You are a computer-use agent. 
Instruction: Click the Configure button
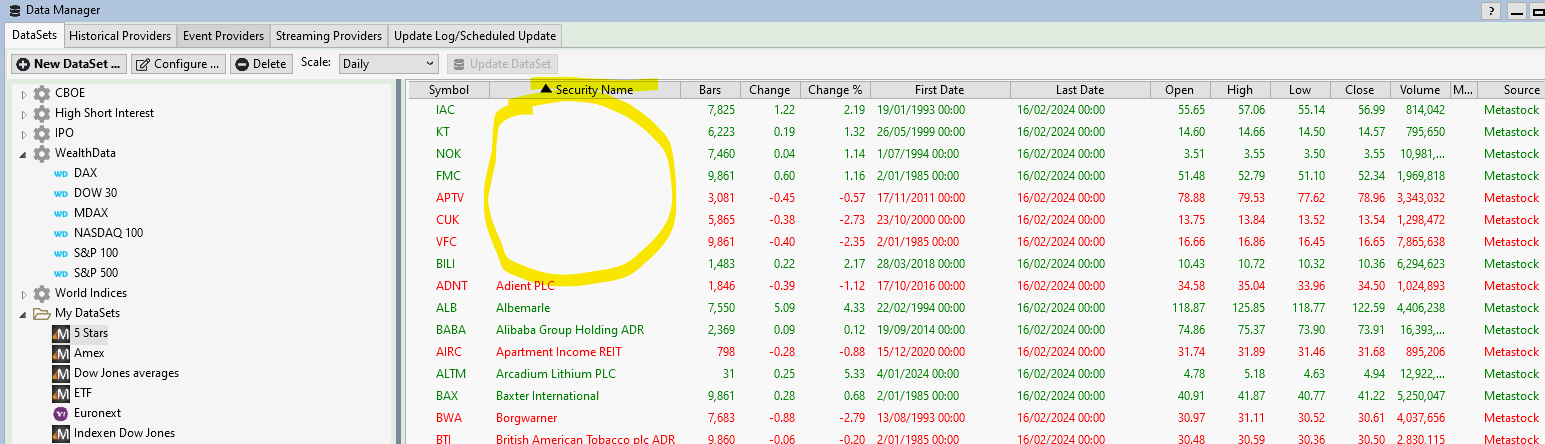coord(178,64)
